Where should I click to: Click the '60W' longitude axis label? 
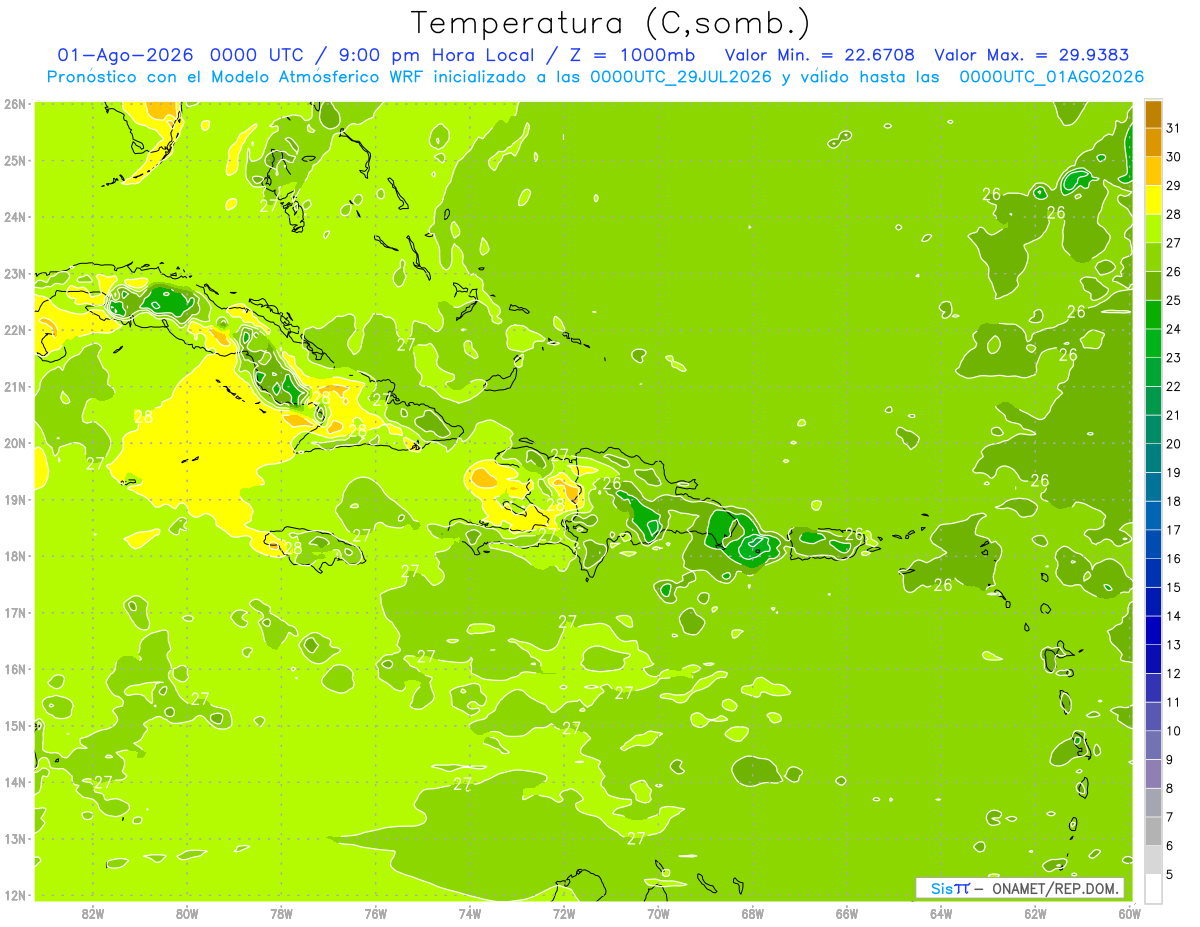[x=1129, y=912]
